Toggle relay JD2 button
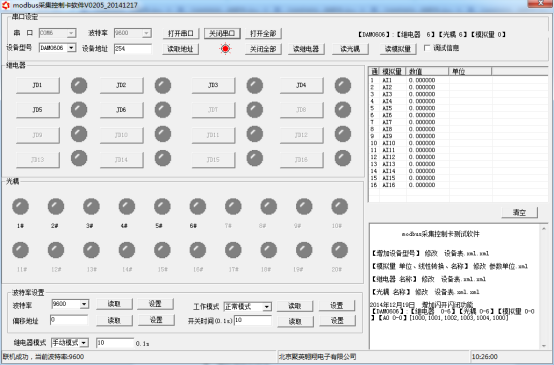Screen dimensions: 554x365 tap(121, 85)
